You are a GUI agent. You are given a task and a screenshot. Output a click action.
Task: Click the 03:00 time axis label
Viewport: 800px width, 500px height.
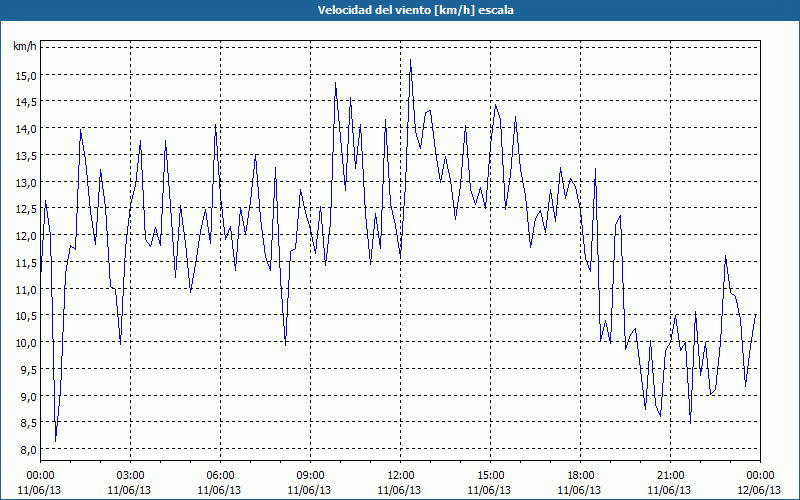[130, 475]
